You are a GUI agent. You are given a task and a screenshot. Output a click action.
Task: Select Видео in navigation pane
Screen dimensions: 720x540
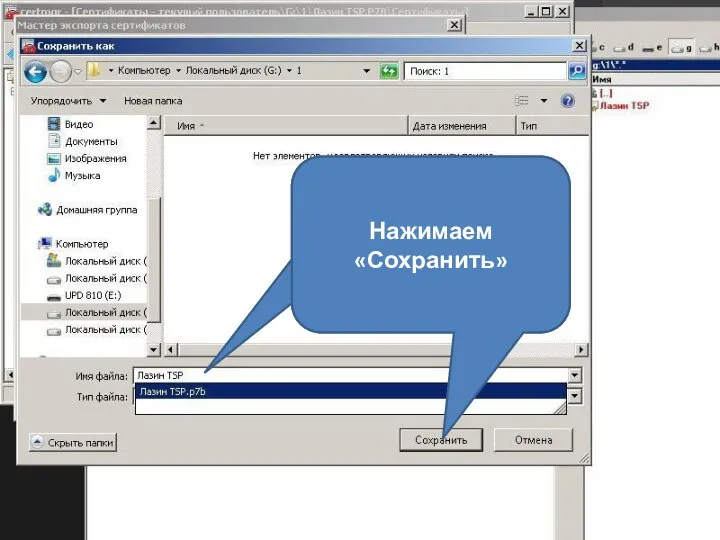point(79,124)
